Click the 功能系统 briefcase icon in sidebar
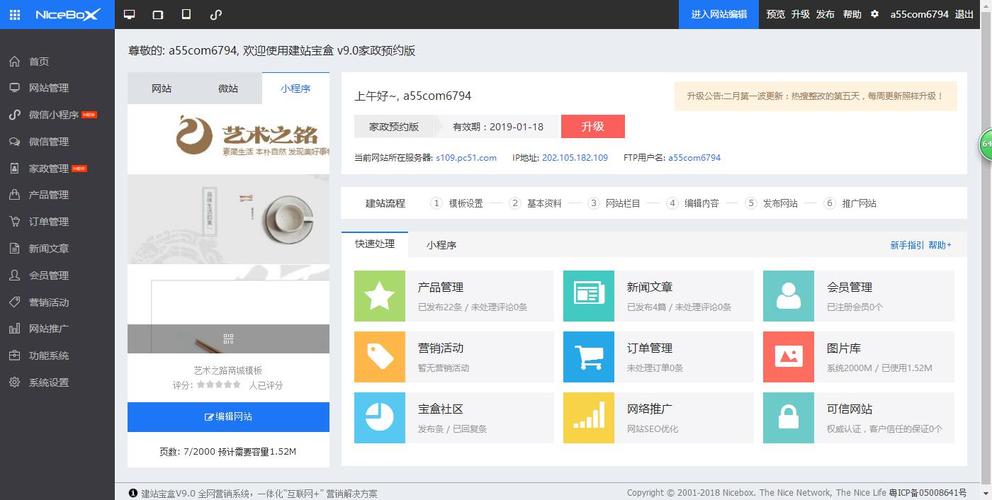Viewport: 992px width, 500px height. pyautogui.click(x=15, y=355)
